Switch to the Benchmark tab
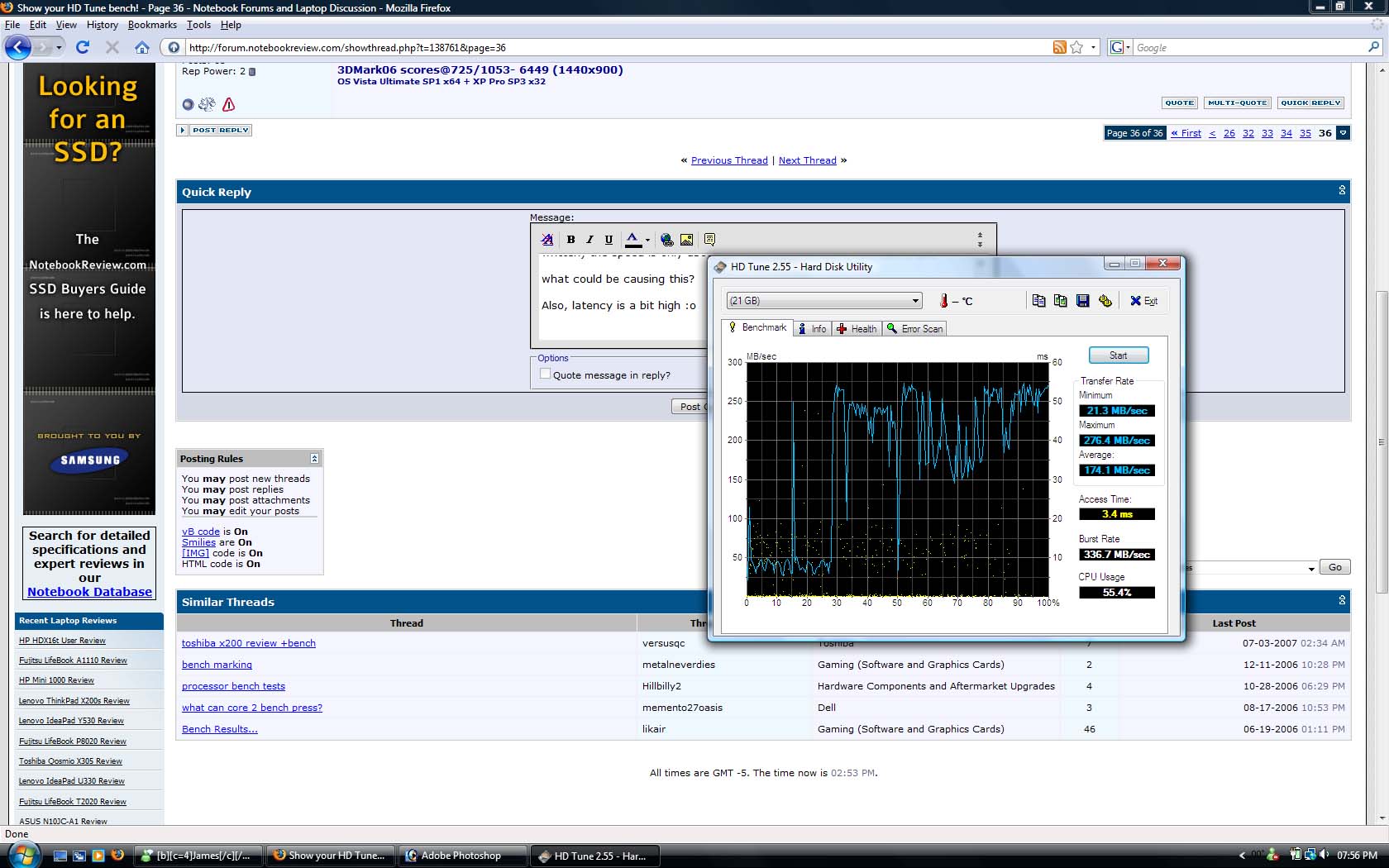This screenshot has width=1389, height=868. (757, 327)
